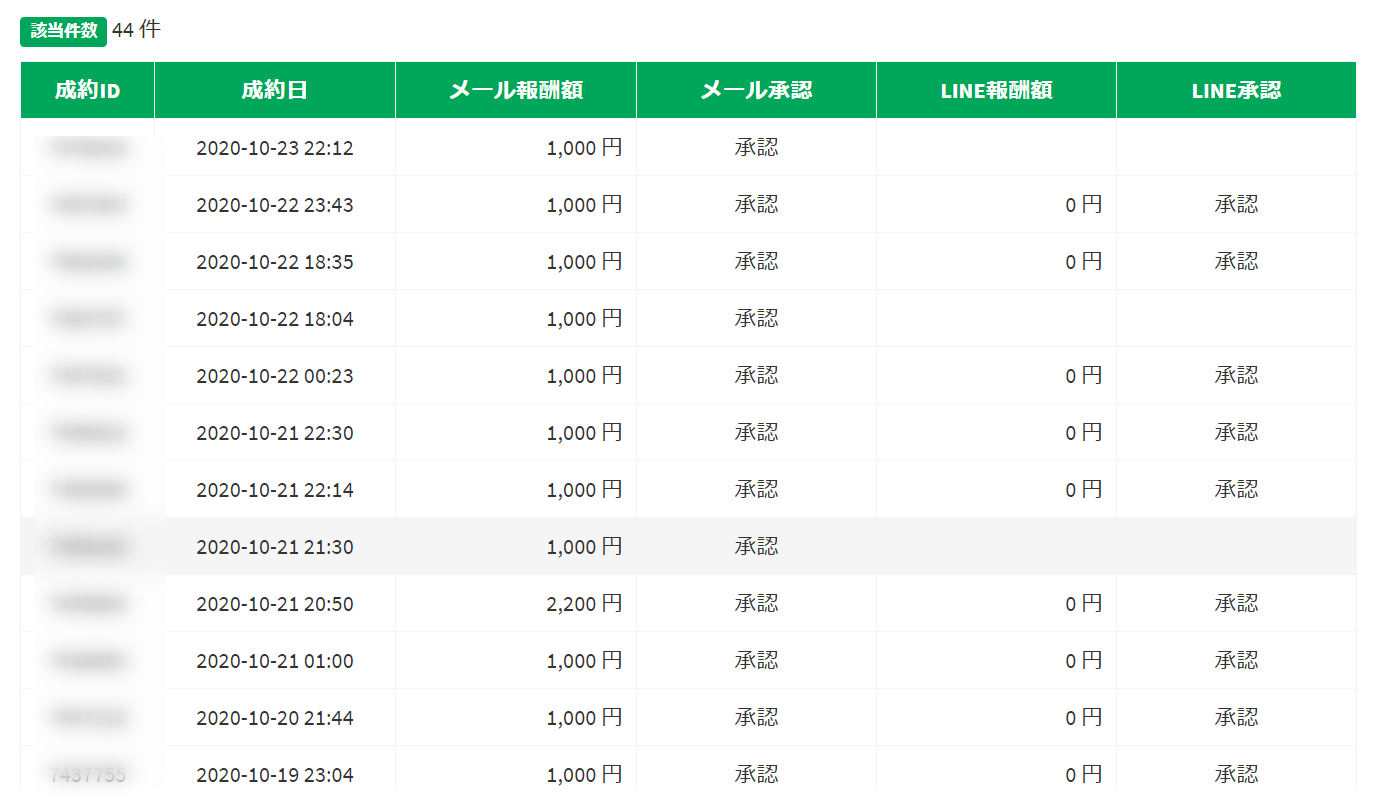The width and height of the screenshot is (1380, 809).
Task: Sort by the 成約日 column header
Action: point(274,90)
